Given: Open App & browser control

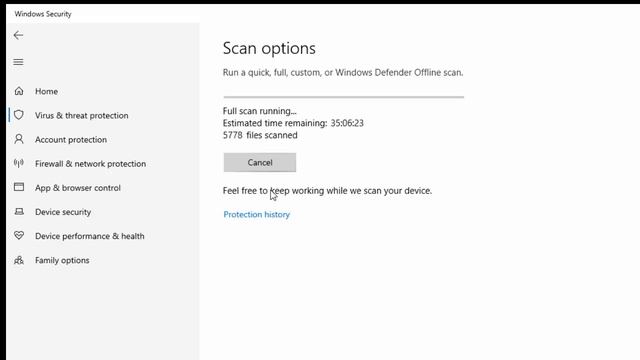Looking at the screenshot, I should click(78, 188).
